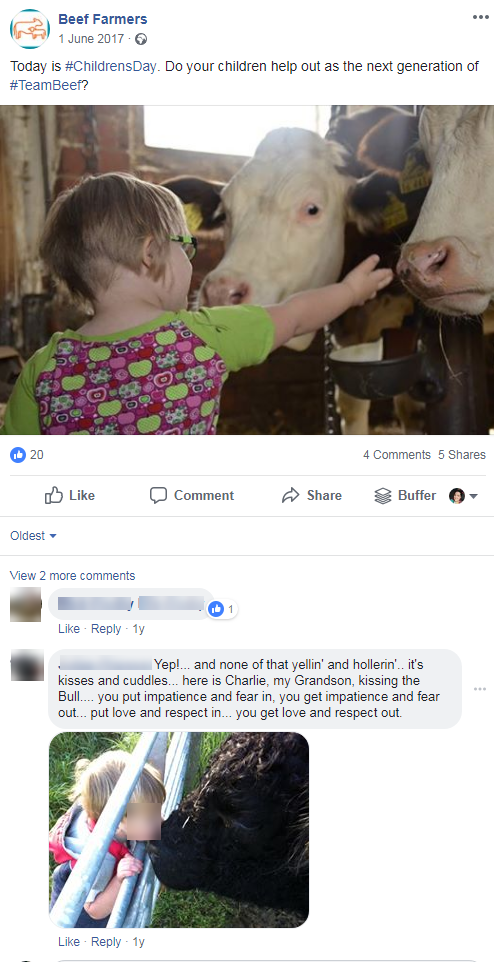This screenshot has height=962, width=494.
Task: Open the child petting cow photo
Action: point(247,270)
